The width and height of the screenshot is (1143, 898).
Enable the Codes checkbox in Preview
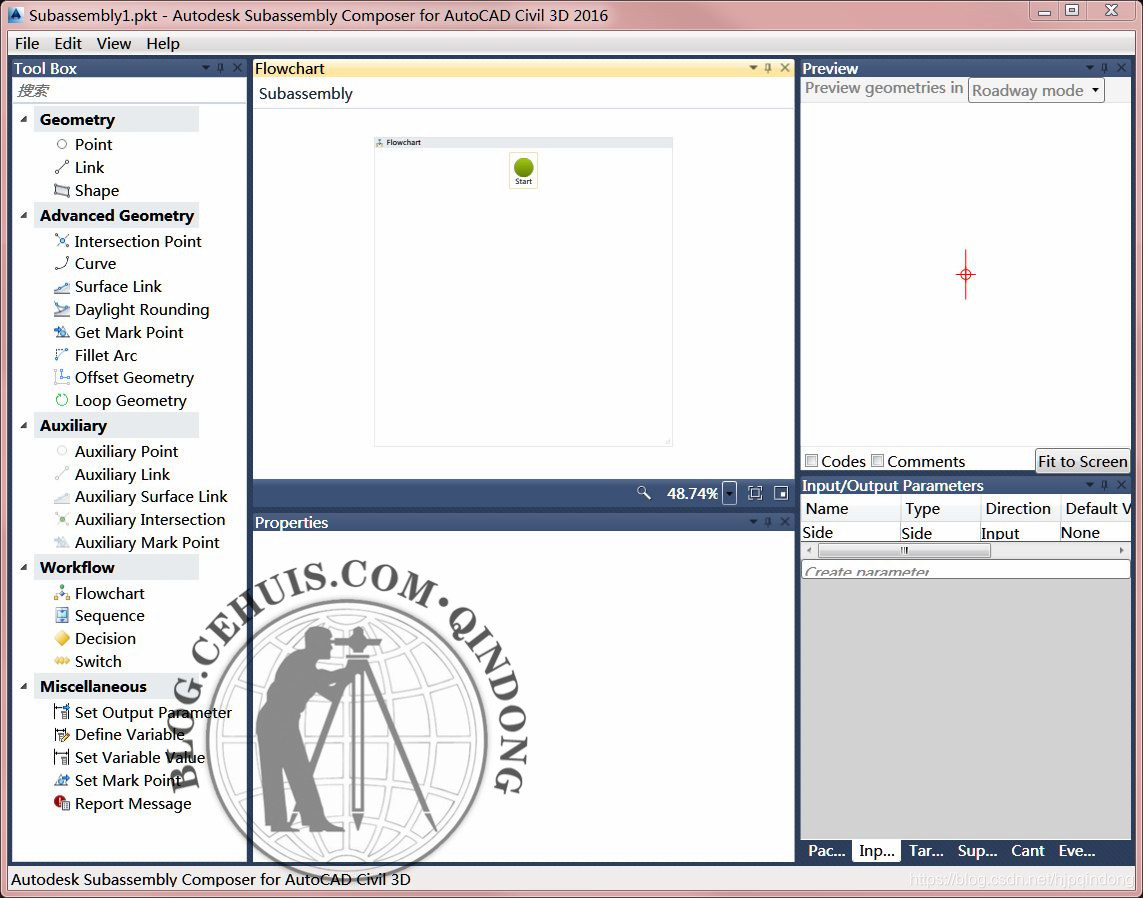(811, 461)
